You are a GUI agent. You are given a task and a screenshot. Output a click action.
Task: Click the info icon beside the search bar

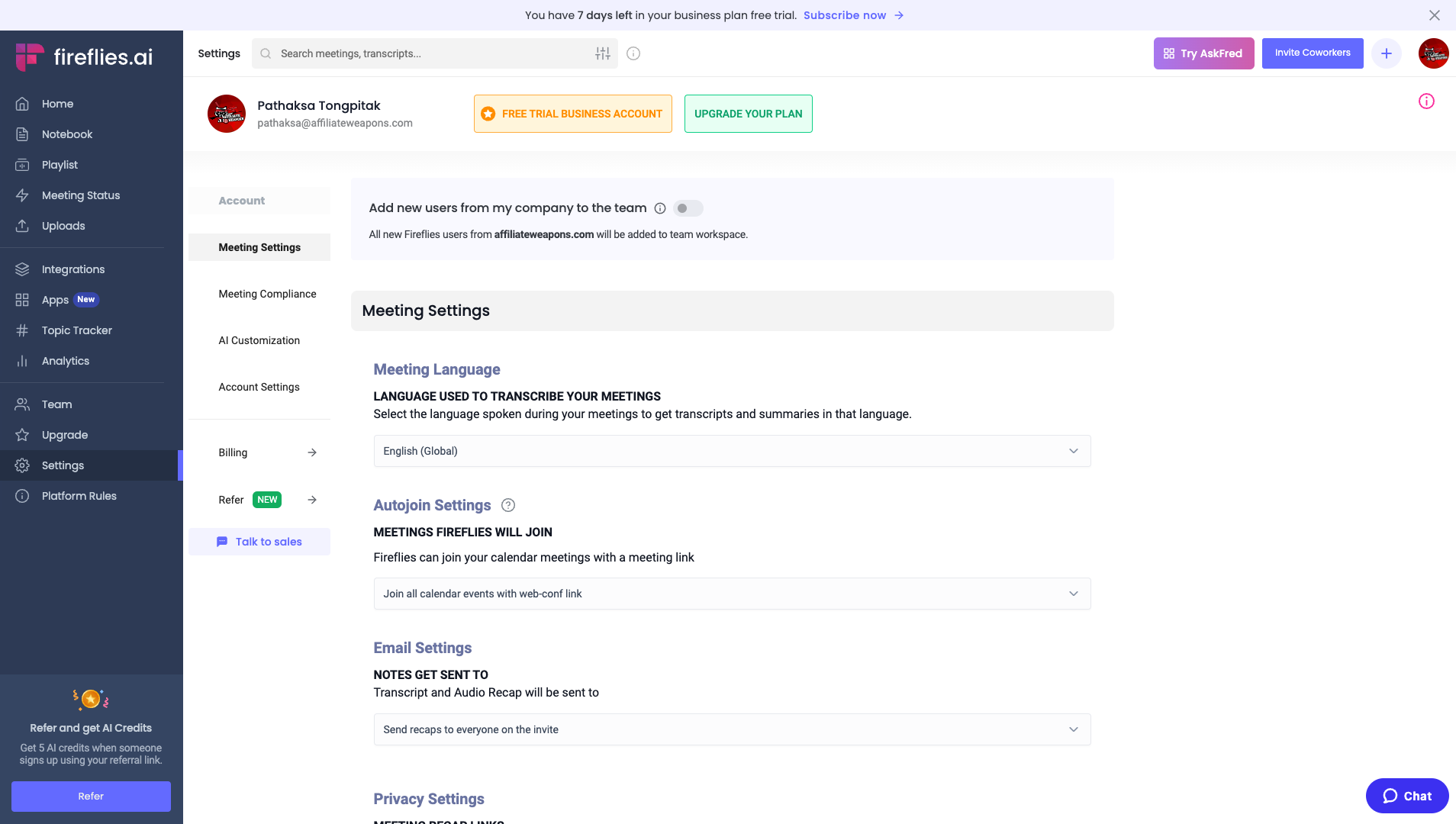pyautogui.click(x=633, y=53)
